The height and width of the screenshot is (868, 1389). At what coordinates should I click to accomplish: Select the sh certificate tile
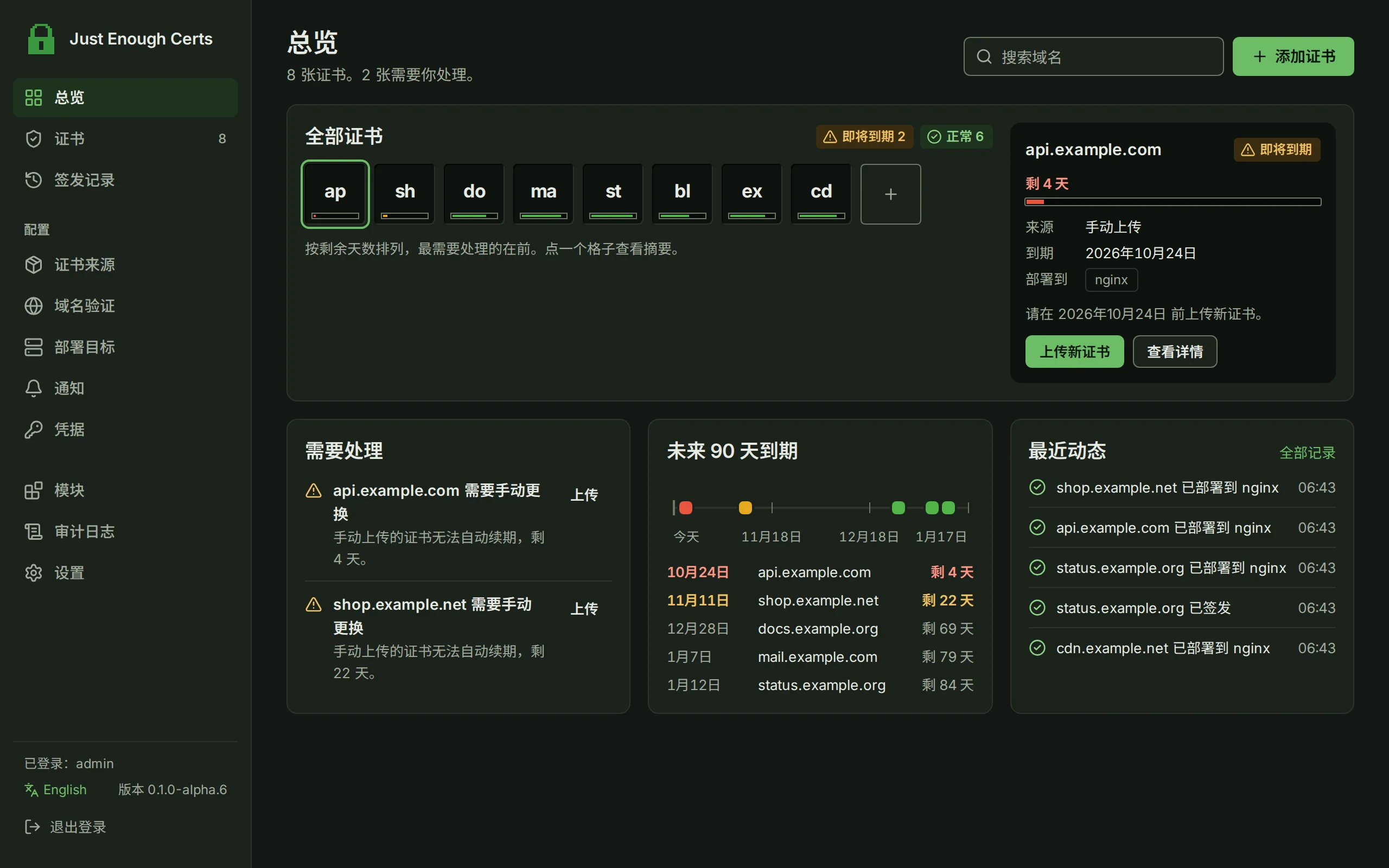(405, 194)
